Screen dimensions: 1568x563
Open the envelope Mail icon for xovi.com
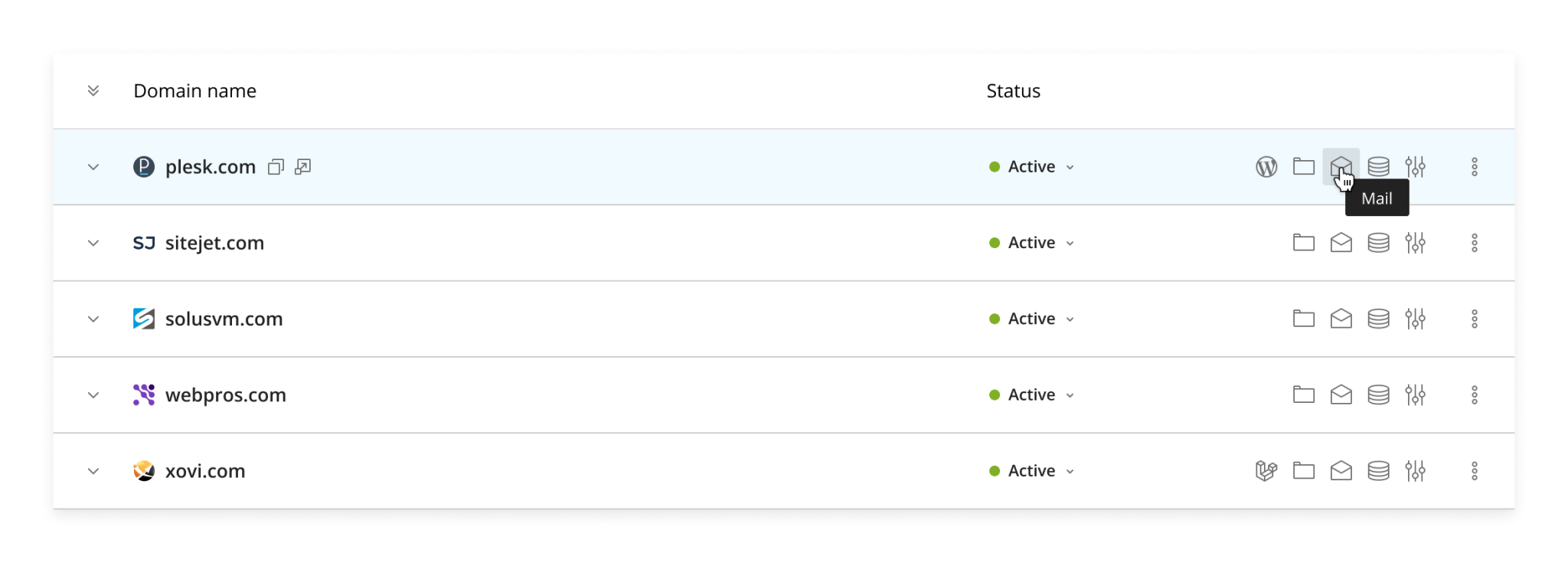pos(1341,470)
